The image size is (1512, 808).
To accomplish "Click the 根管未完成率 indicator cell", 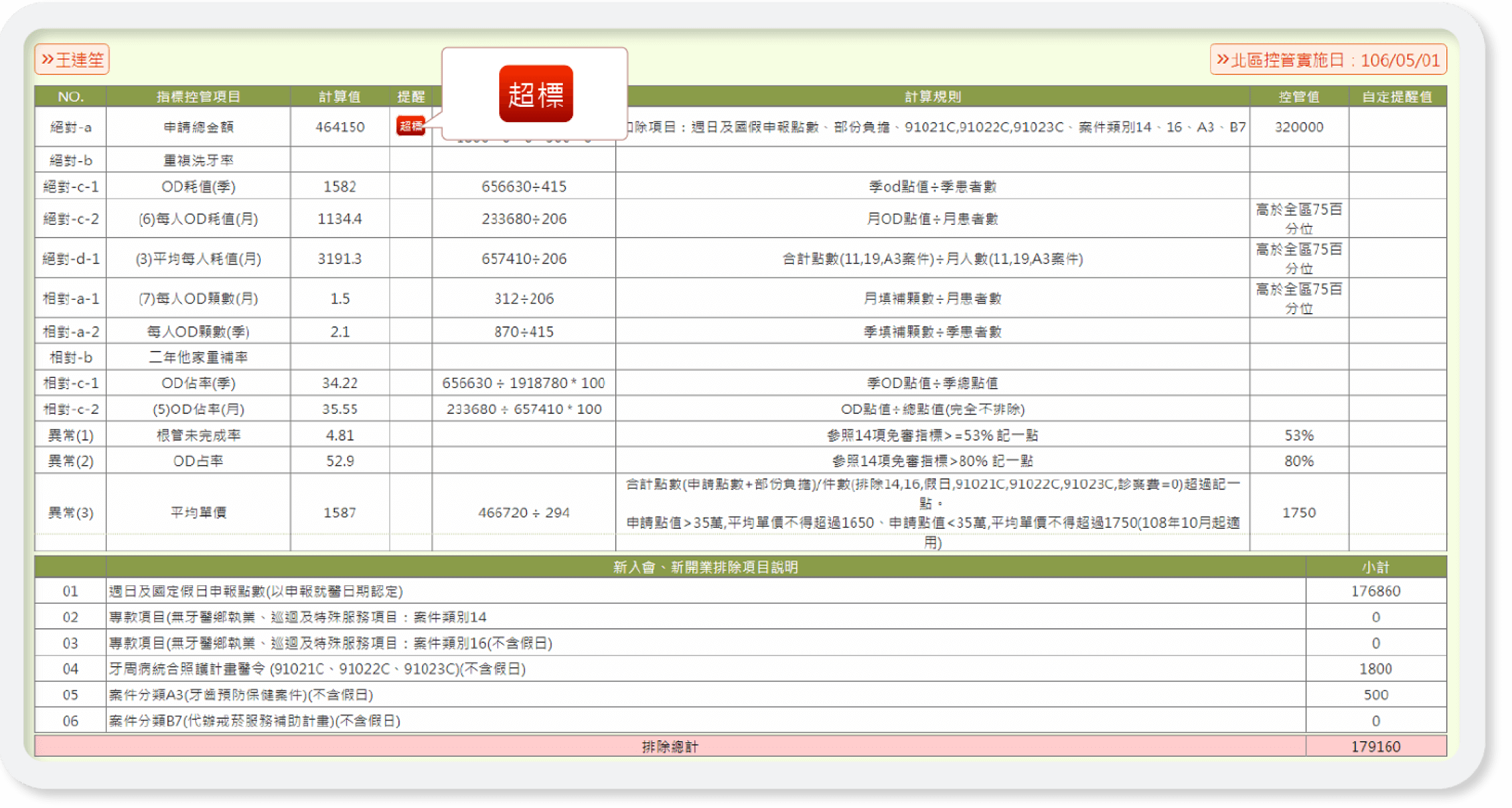I will click(198, 435).
